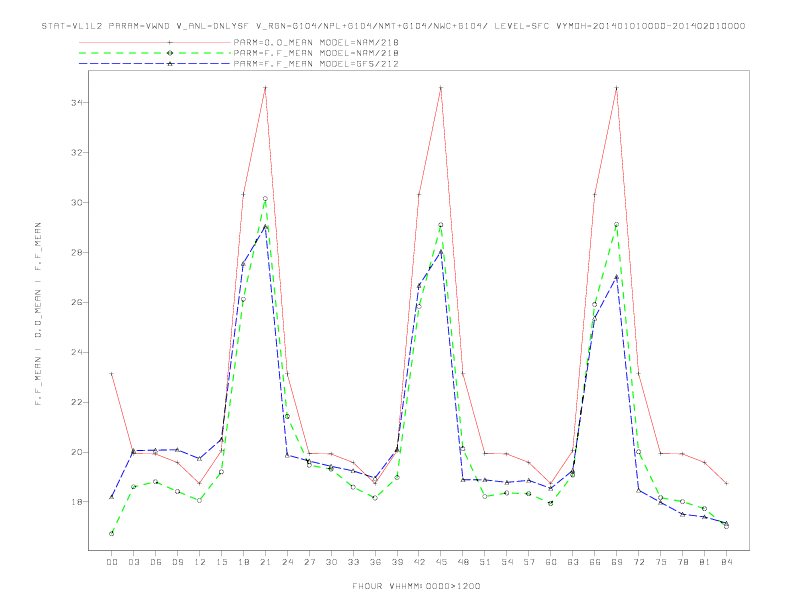Select legend entry PARM=O.O_MEAN MODEL=NAM/218
This screenshot has width=792, height=612.
316,42
